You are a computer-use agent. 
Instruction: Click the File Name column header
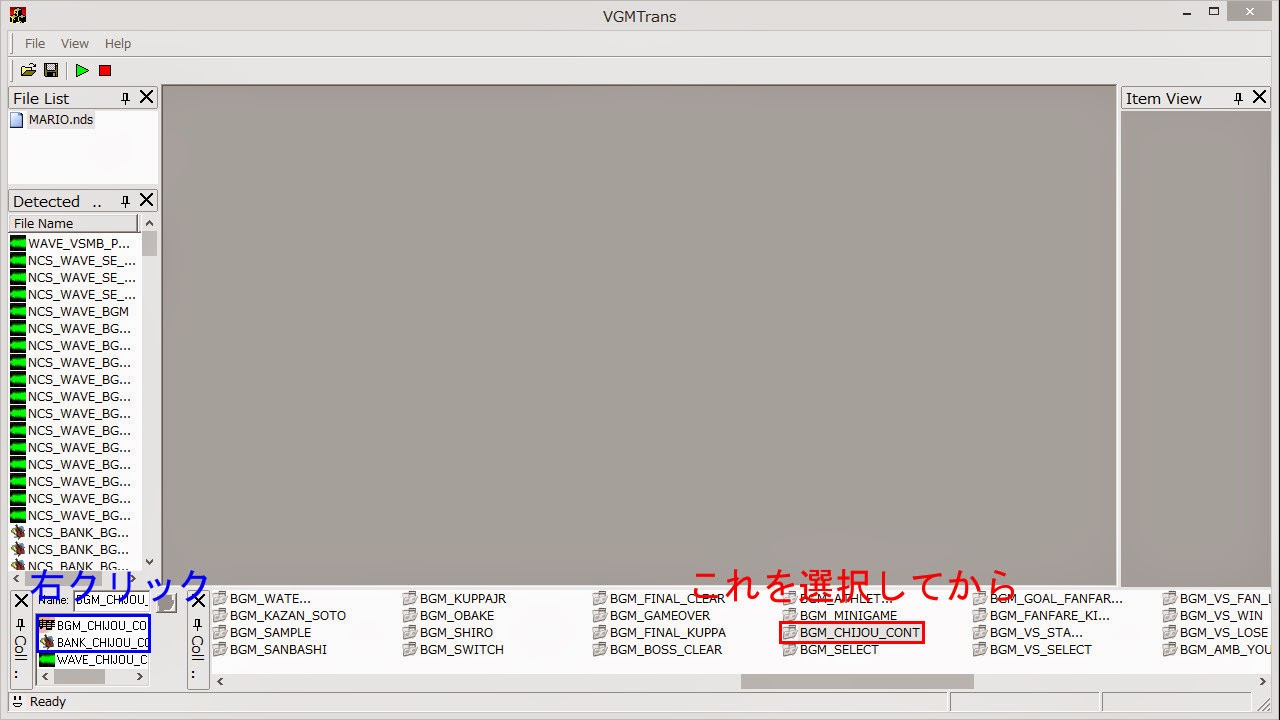click(74, 223)
